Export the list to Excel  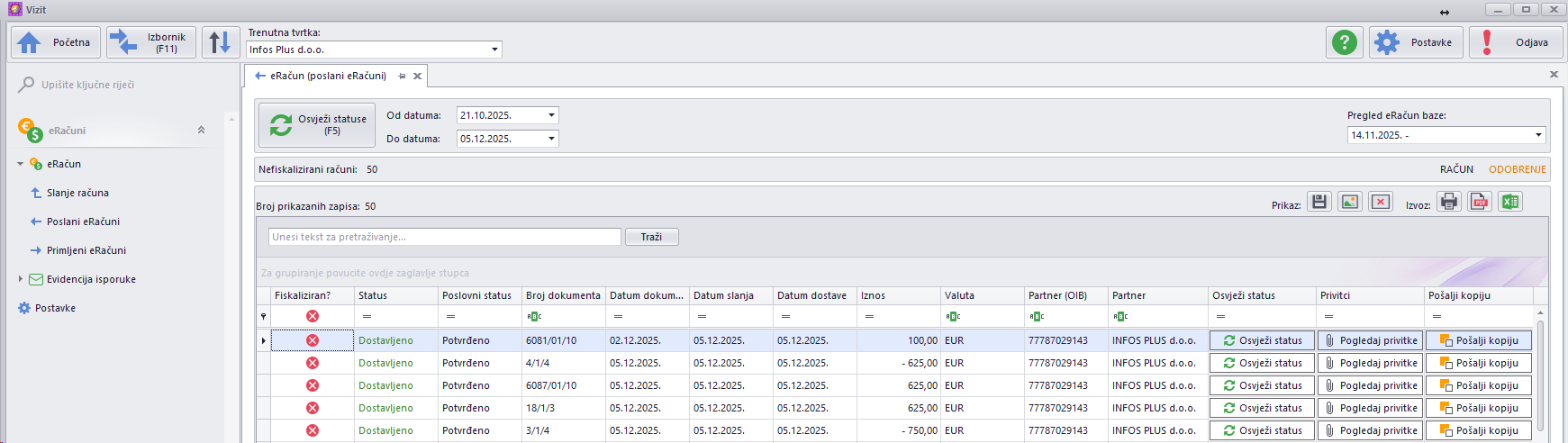(1510, 202)
